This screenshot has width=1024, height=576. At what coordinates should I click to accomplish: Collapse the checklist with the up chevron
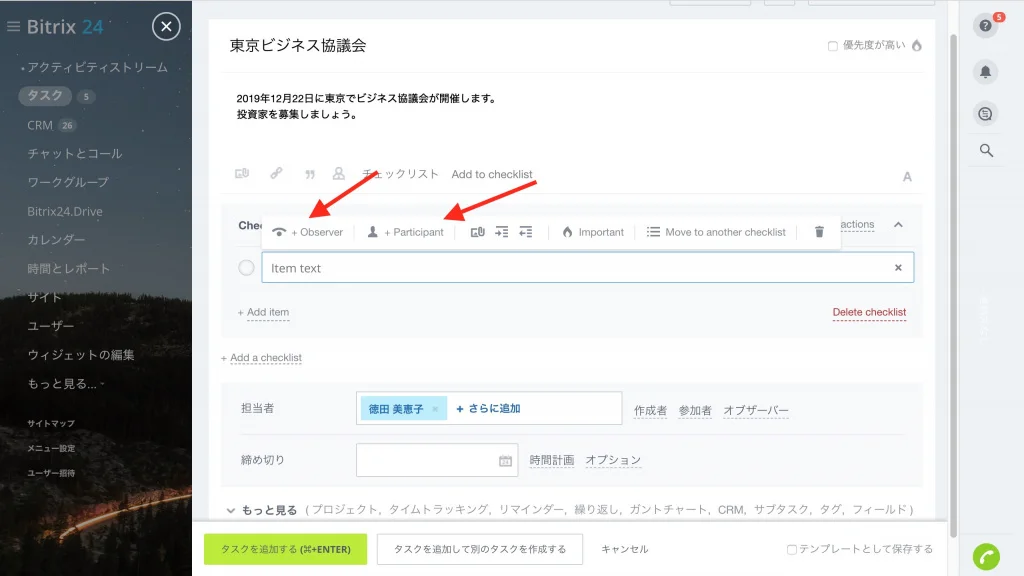pos(899,225)
